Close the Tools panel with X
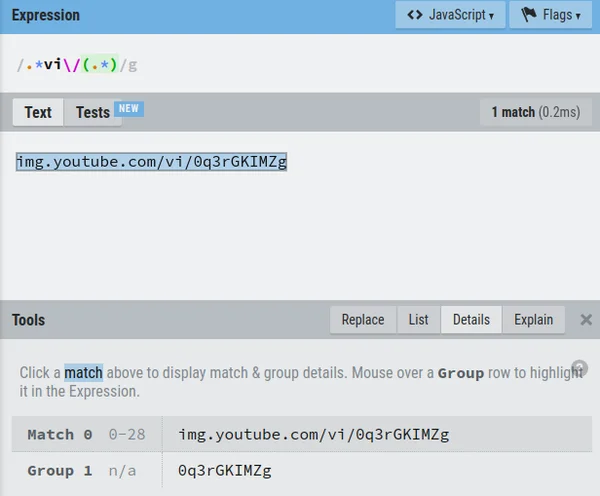600x496 pixels. click(586, 320)
